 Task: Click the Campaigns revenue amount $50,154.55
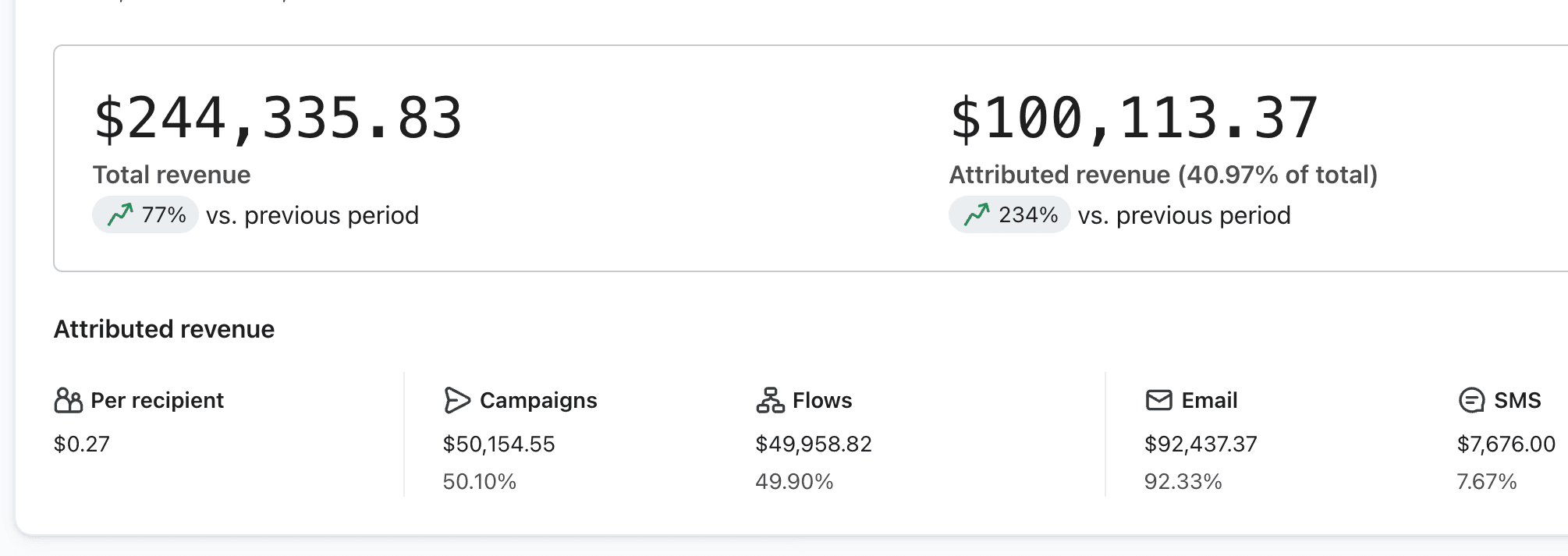[x=498, y=444]
